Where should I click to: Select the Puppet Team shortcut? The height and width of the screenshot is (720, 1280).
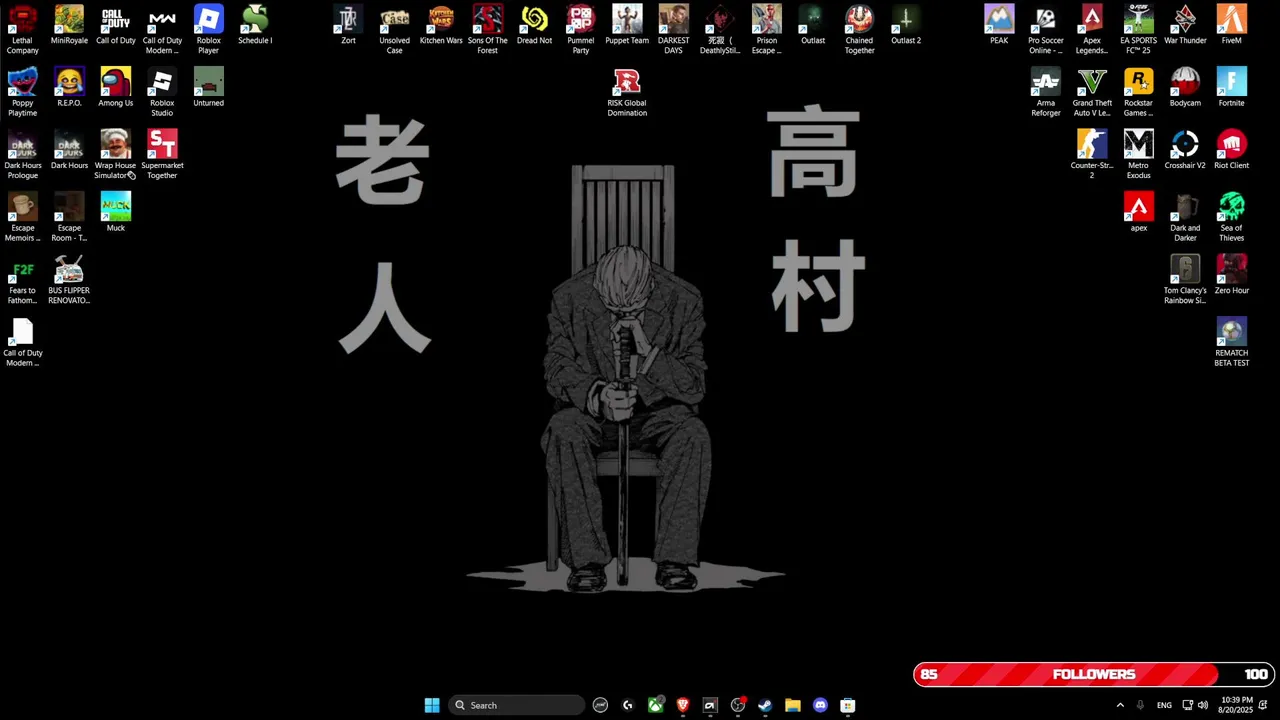627,25
